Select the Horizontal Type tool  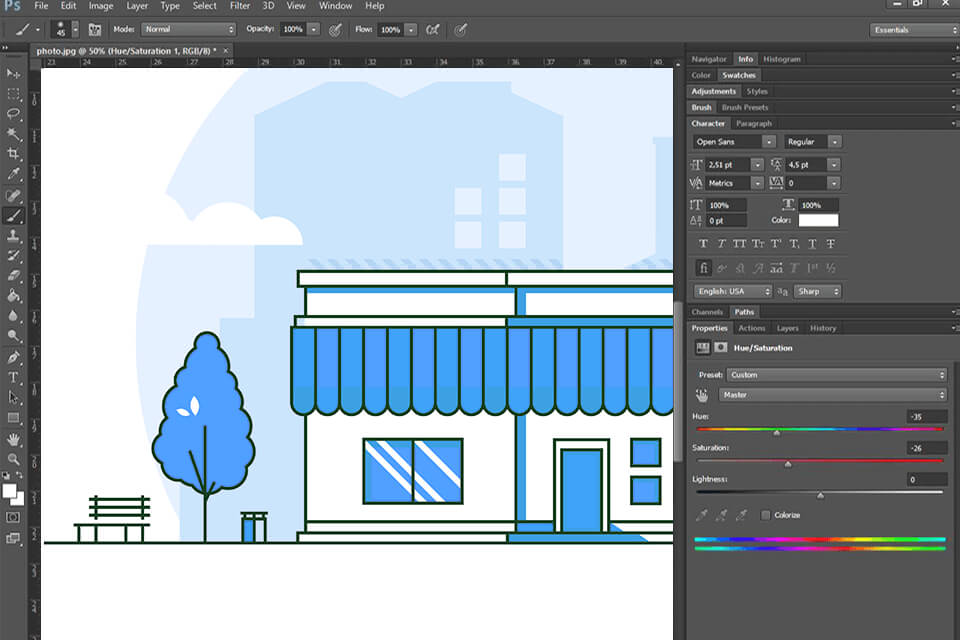(x=14, y=378)
